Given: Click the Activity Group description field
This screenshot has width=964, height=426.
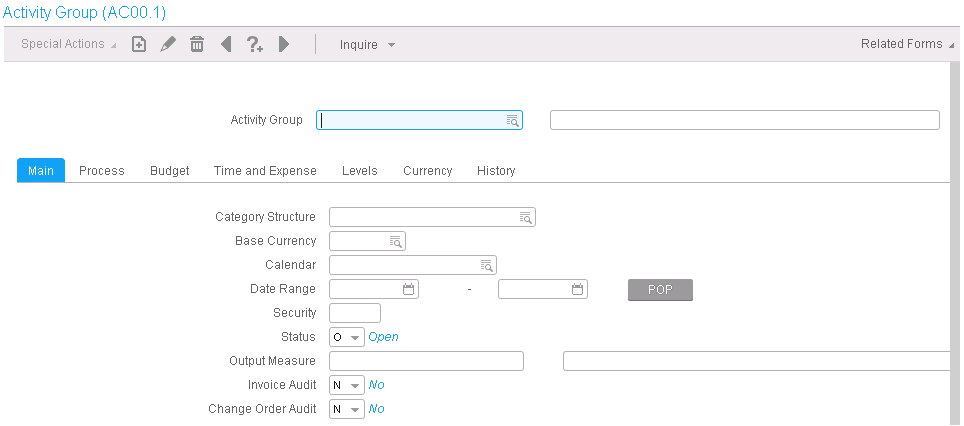Looking at the screenshot, I should (x=745, y=120).
